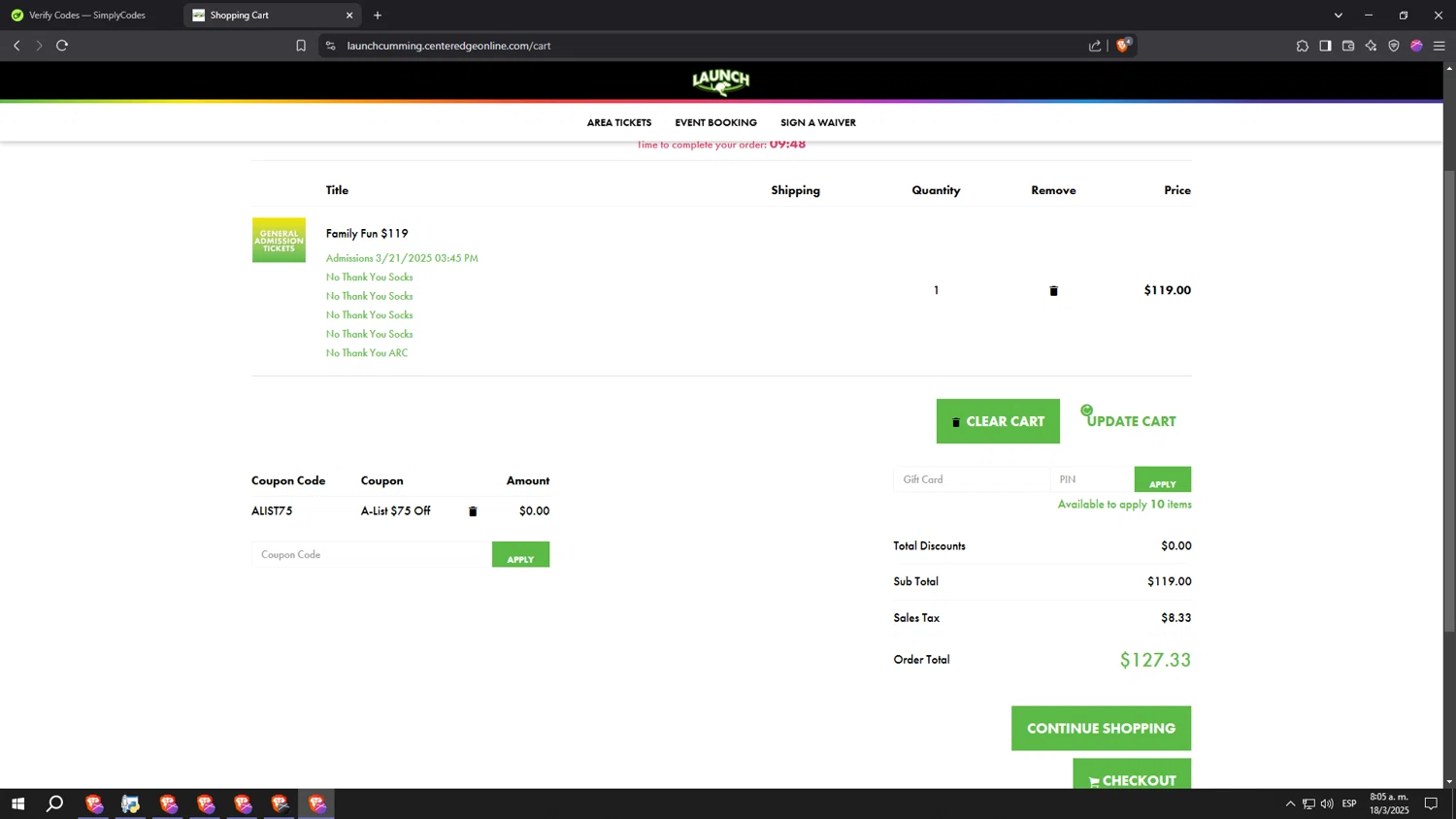Viewport: 1456px width, 819px height.
Task: Open Brave Shields icon
Action: tap(1123, 45)
